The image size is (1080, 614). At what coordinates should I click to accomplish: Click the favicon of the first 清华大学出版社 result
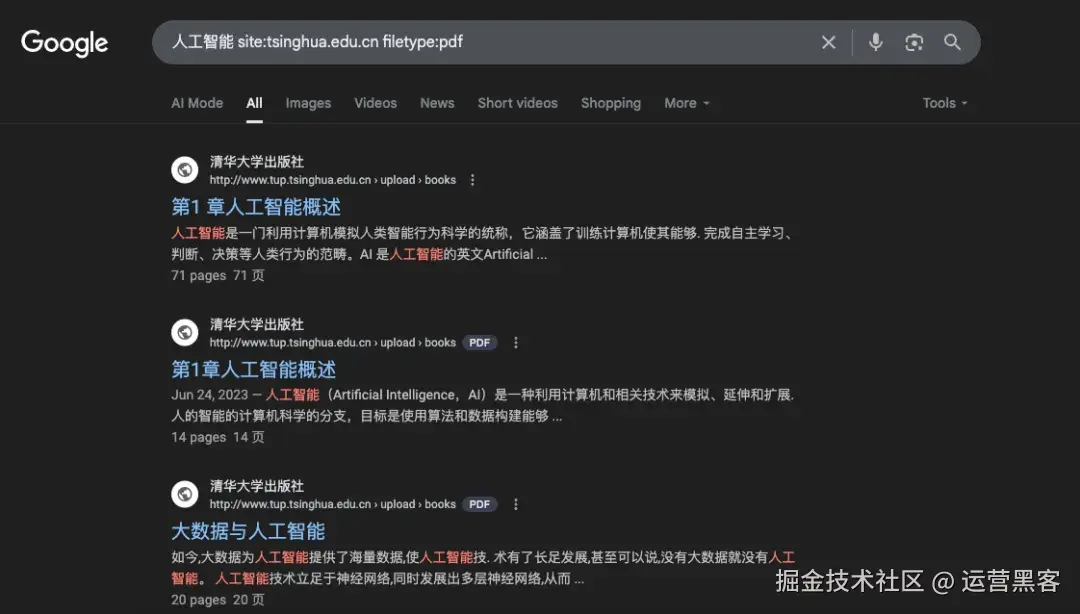(x=184, y=170)
